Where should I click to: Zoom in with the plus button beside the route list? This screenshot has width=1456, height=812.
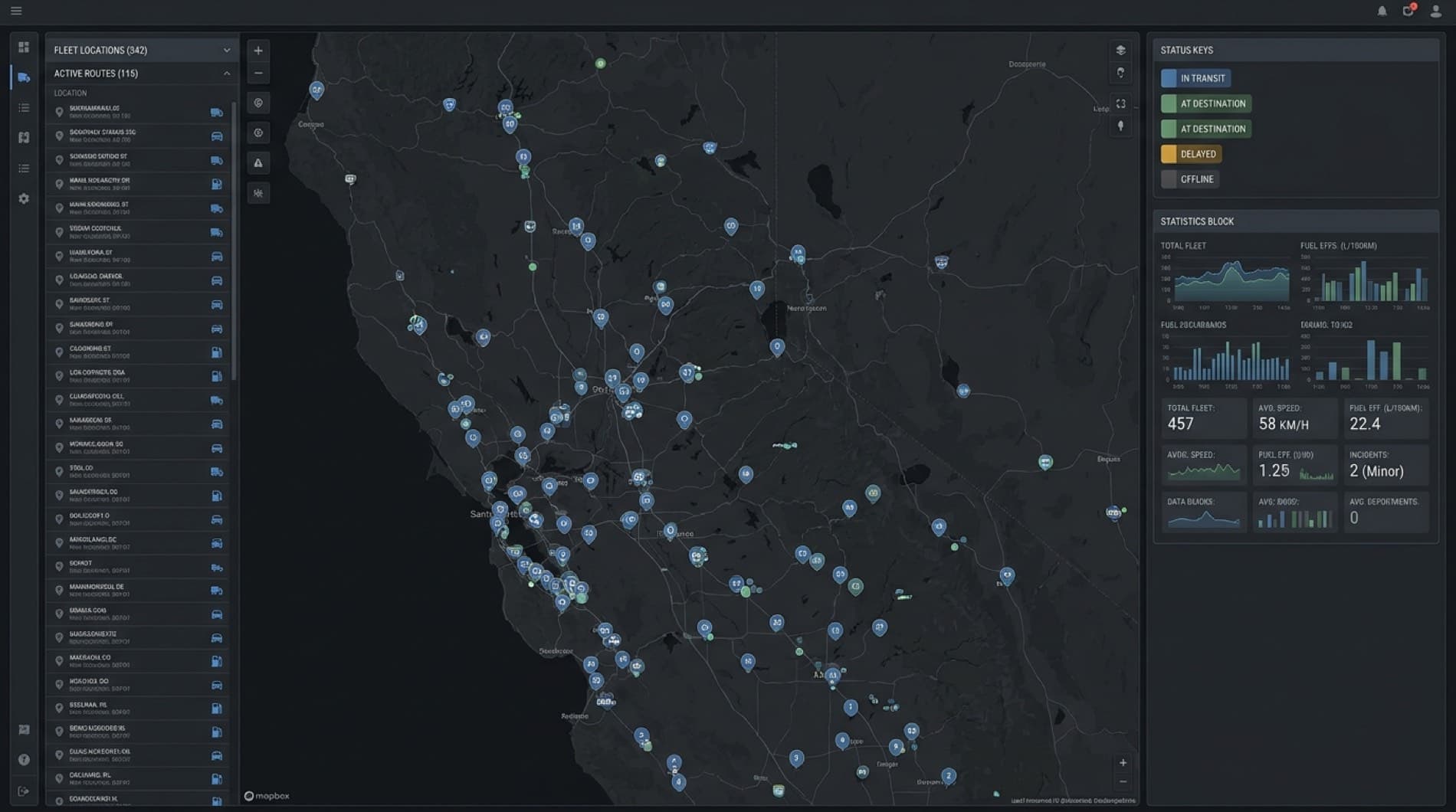[258, 51]
